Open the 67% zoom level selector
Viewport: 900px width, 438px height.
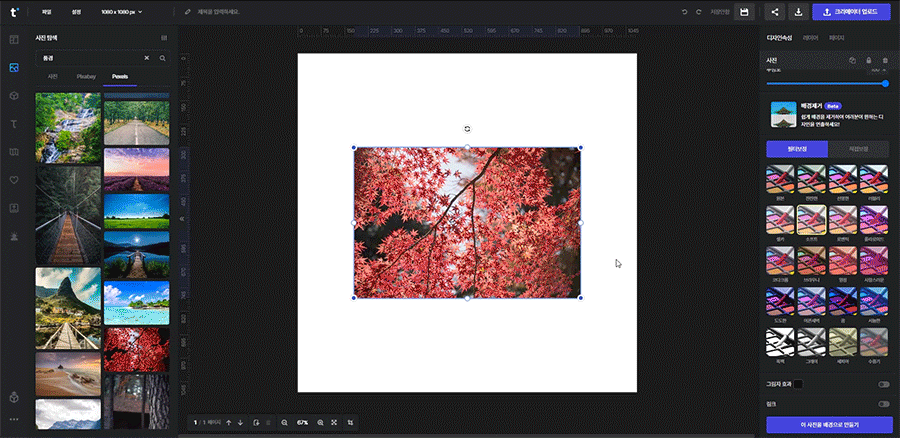tap(302, 423)
